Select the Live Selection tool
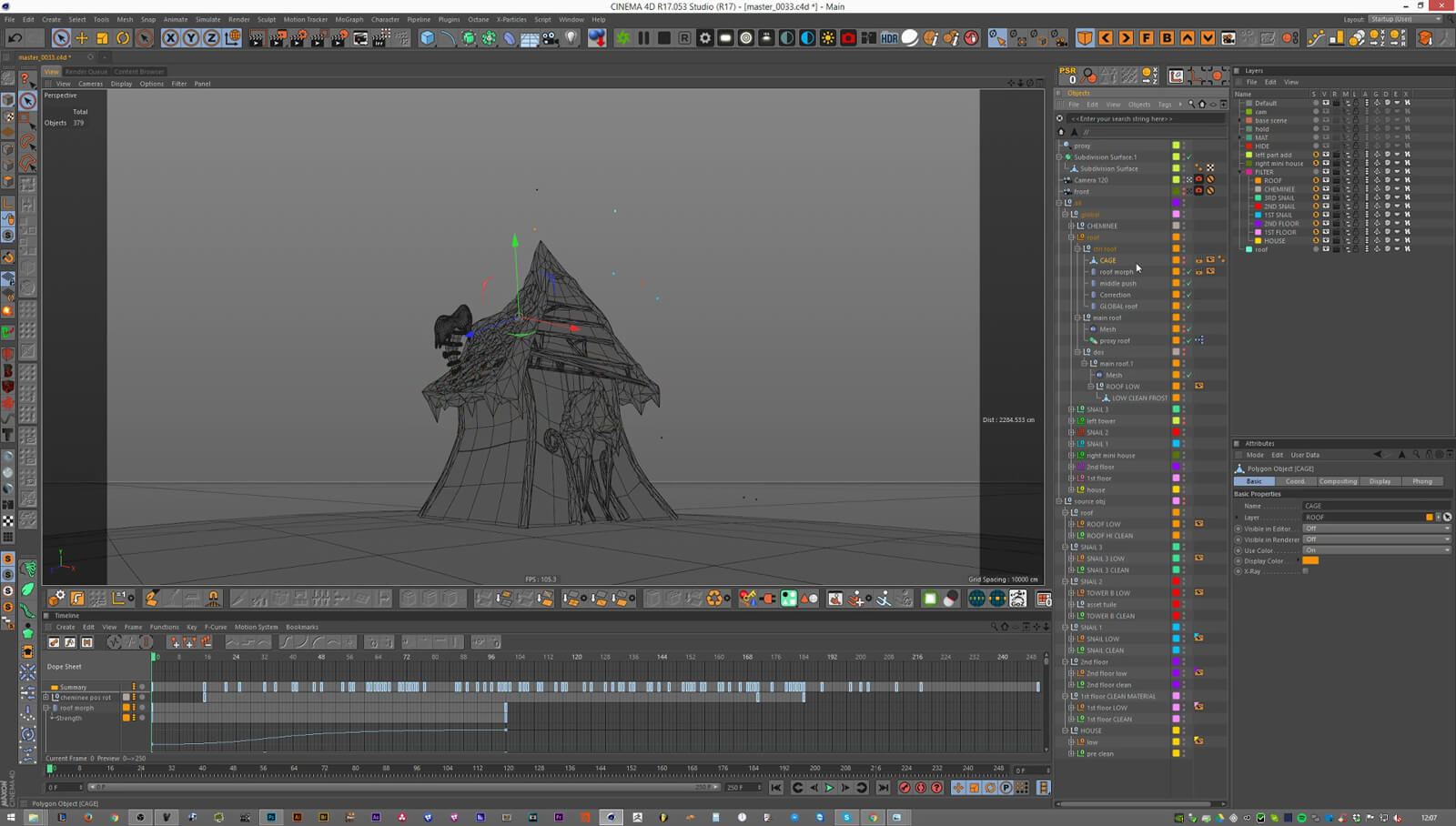This screenshot has width=1456, height=826. (x=61, y=38)
